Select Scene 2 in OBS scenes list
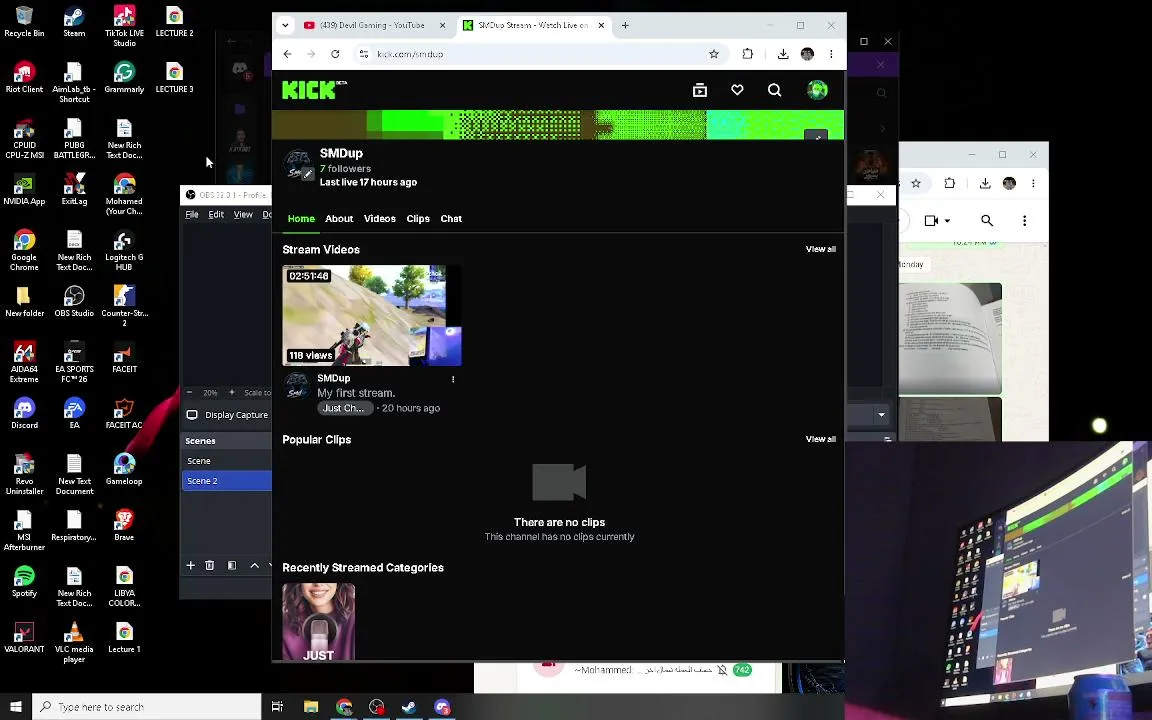The image size is (1152, 720). point(227,480)
